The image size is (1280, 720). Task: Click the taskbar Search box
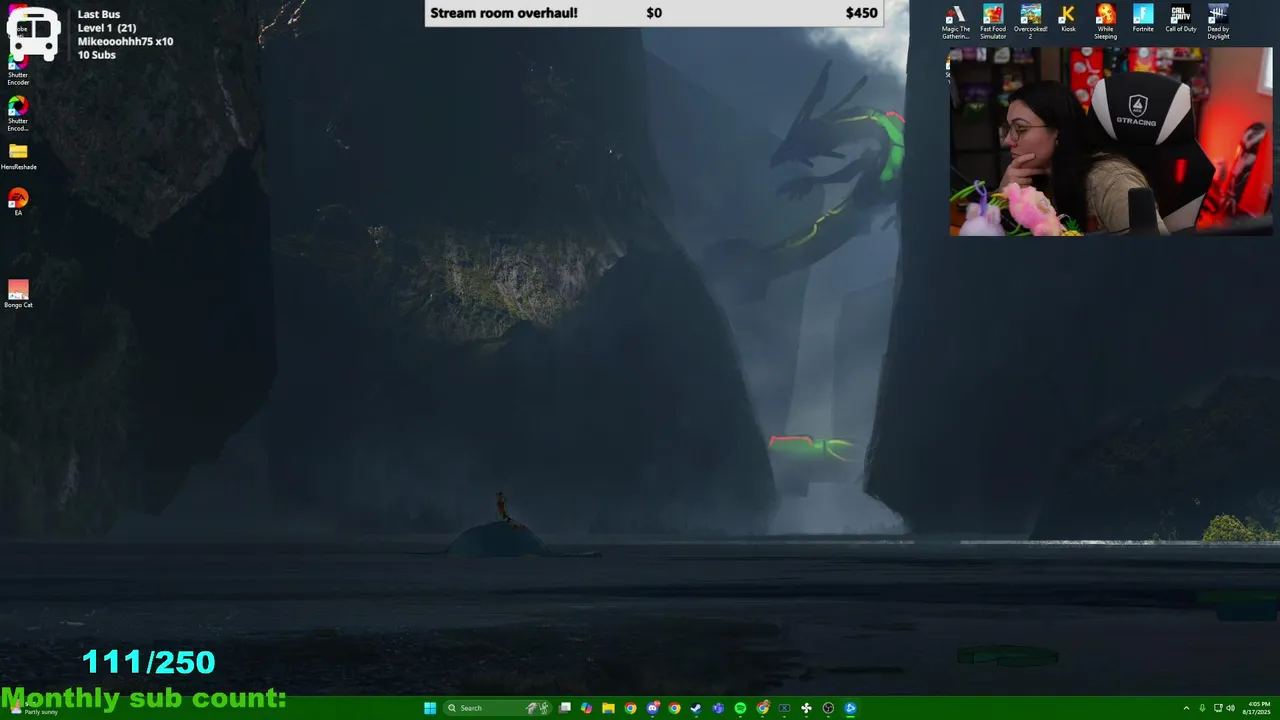[x=497, y=708]
